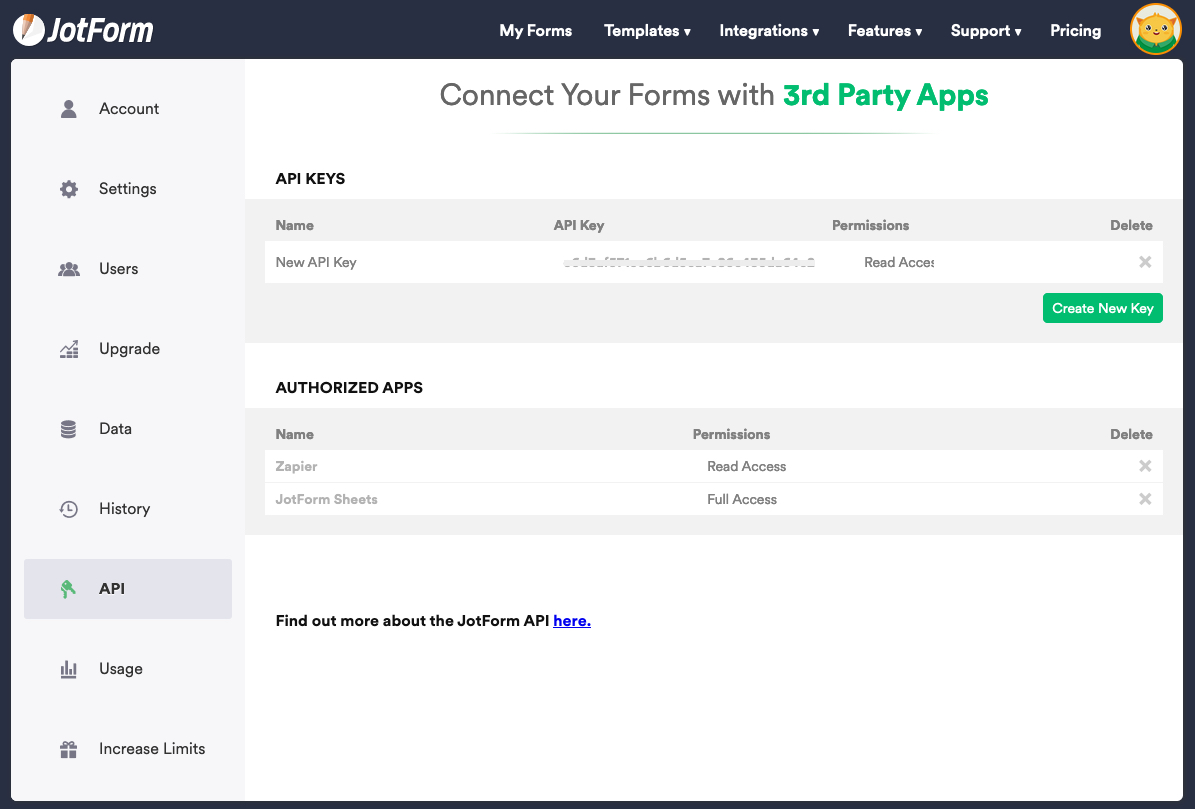Select the API sidebar tab

click(x=128, y=589)
